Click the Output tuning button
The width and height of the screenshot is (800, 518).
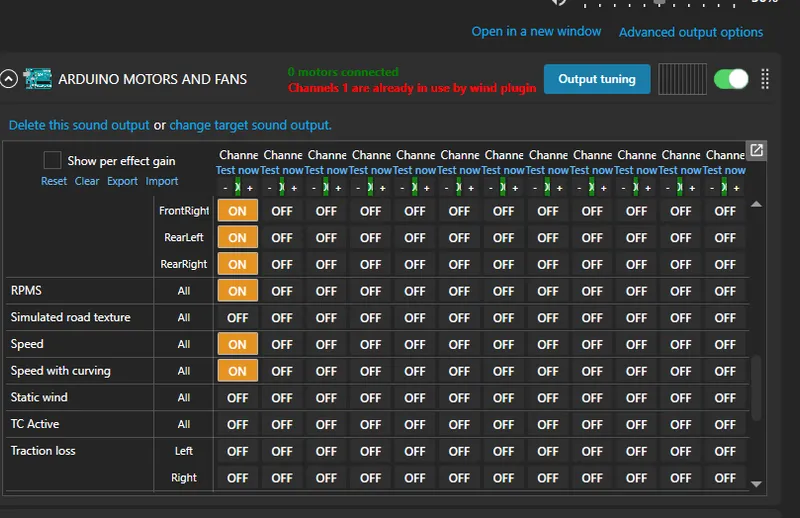point(596,79)
